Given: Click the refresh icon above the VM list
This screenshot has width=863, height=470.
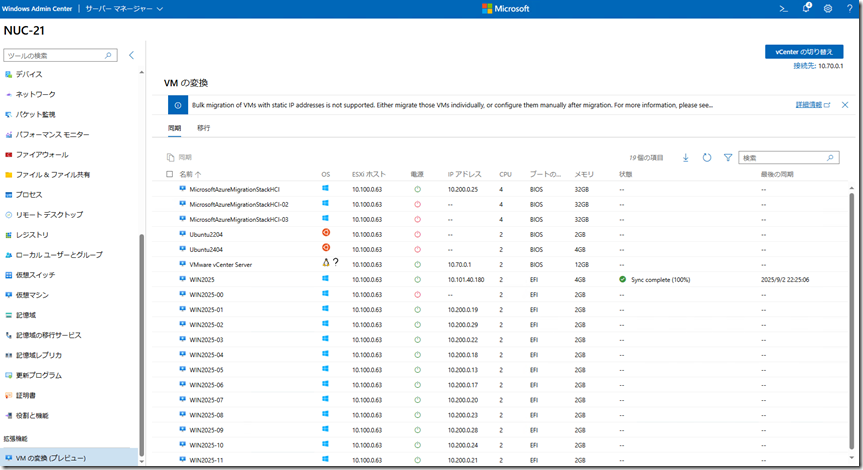Looking at the screenshot, I should (707, 158).
